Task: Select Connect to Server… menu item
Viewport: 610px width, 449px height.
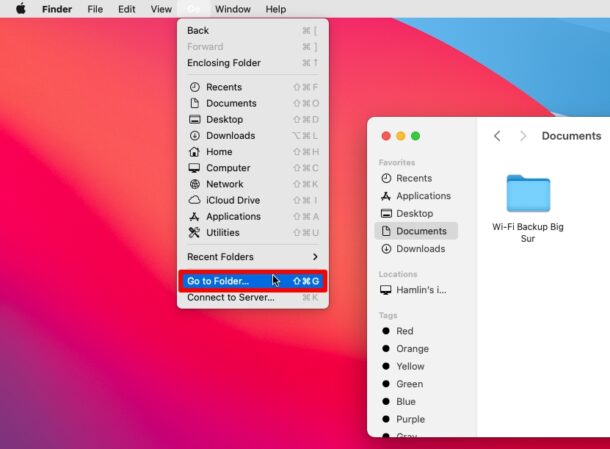Action: pos(253,297)
